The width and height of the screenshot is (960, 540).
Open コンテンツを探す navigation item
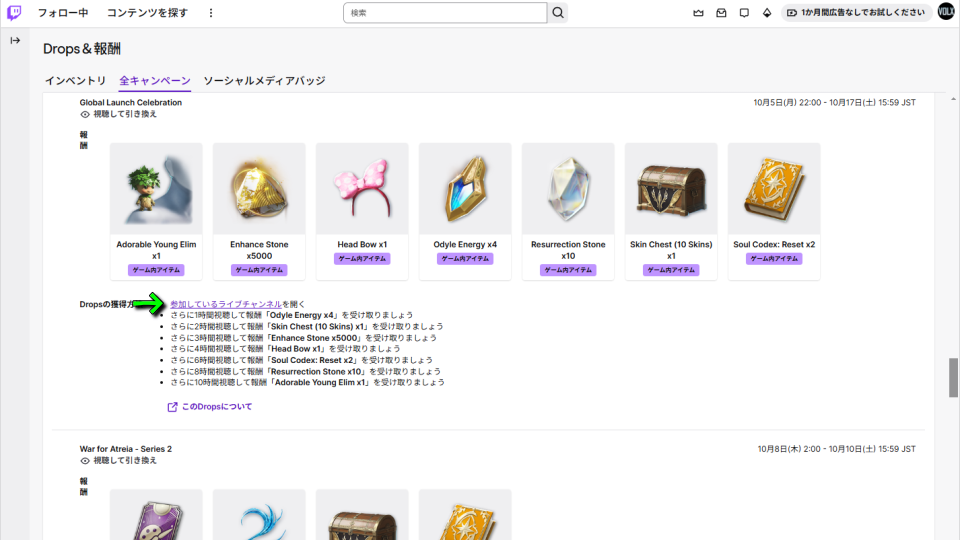tap(147, 13)
